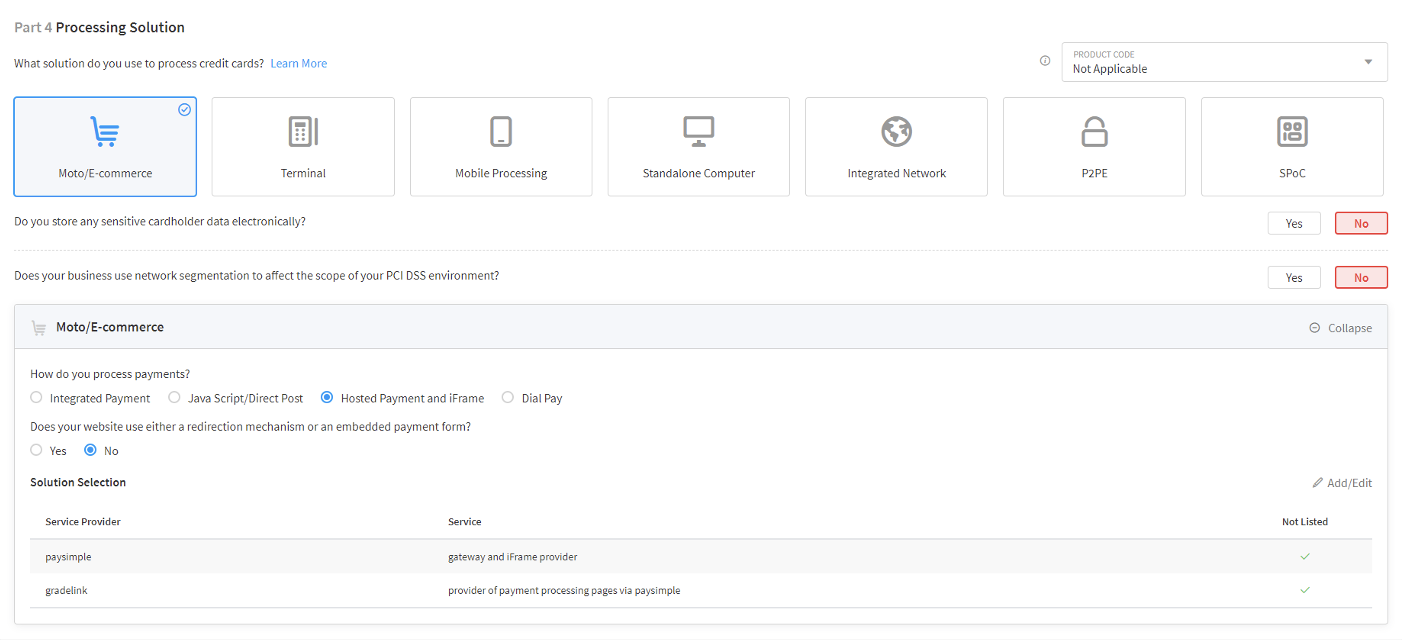Select the paysimple service provider row
Screen dimensions: 1404x640
coord(68,557)
